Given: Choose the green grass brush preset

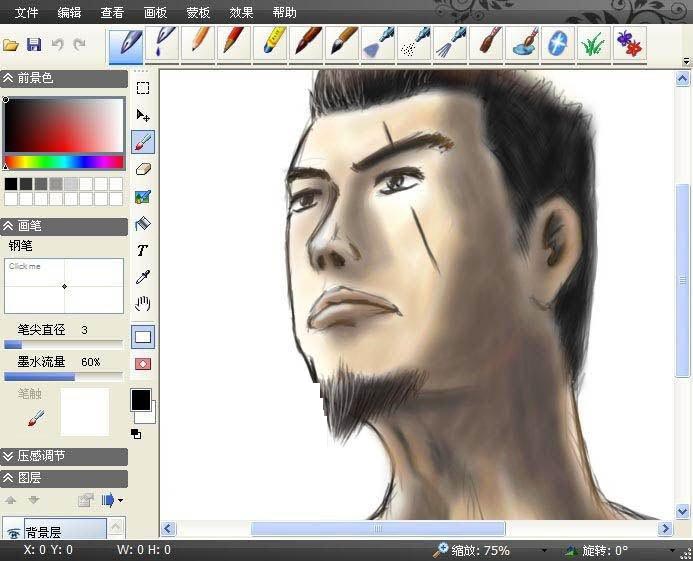Looking at the screenshot, I should [x=593, y=44].
